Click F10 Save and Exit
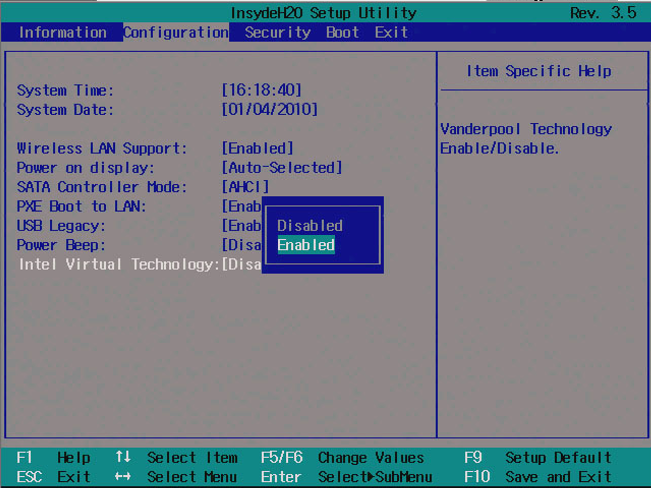The image size is (651, 488). pyautogui.click(x=537, y=477)
